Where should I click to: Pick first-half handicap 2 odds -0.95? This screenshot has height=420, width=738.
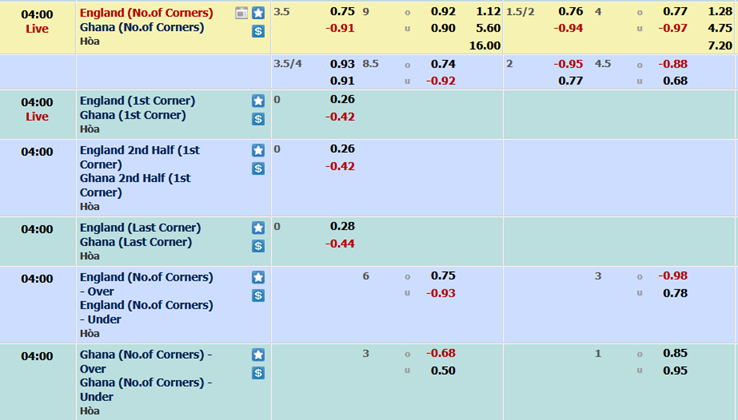click(568, 64)
